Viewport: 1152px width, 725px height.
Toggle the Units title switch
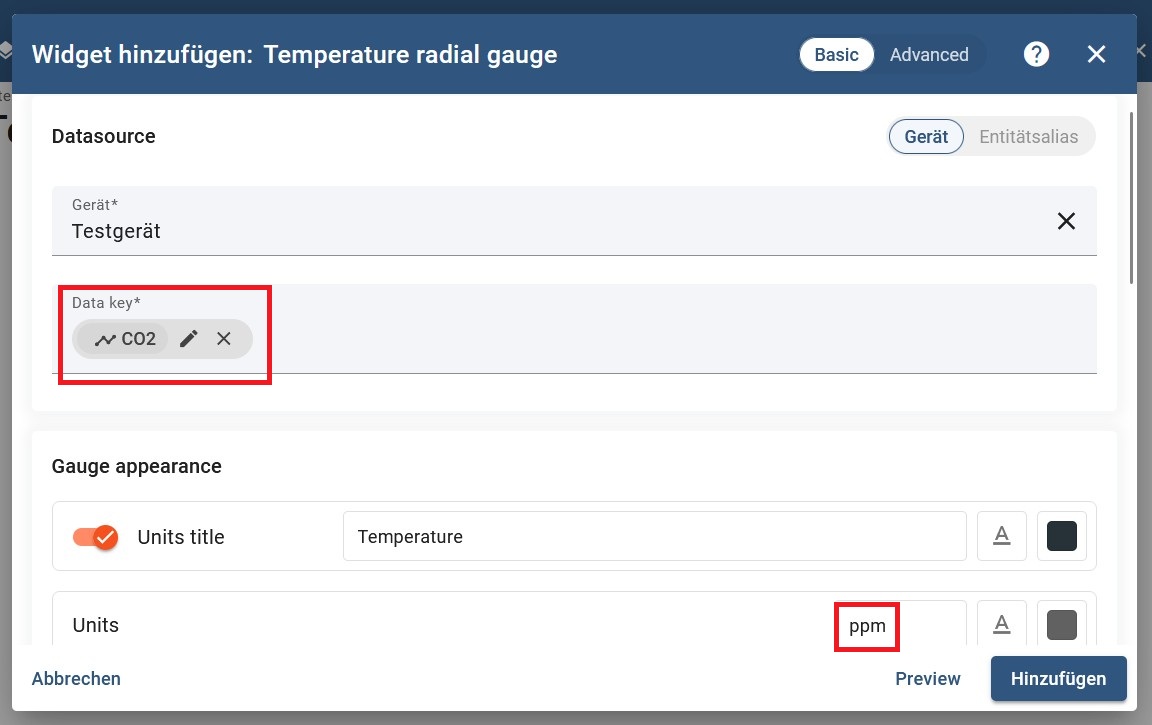pyautogui.click(x=96, y=537)
